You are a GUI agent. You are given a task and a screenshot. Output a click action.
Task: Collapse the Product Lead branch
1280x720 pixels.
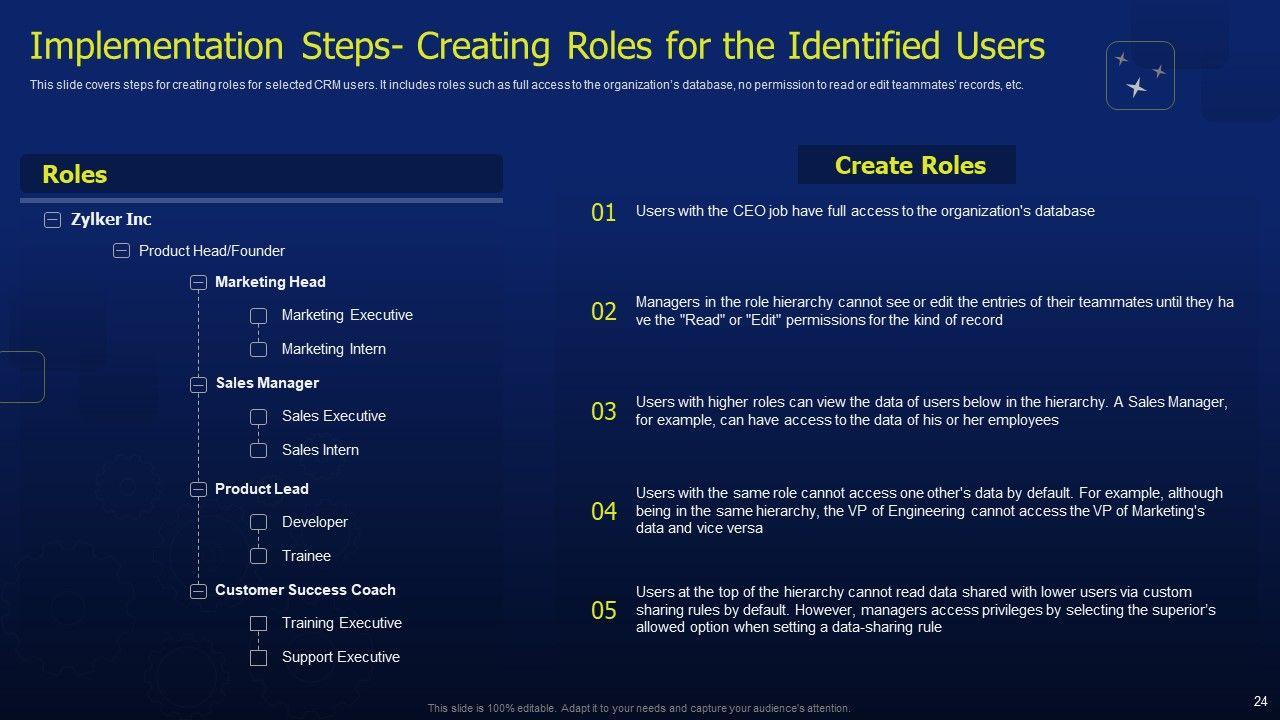pos(198,490)
